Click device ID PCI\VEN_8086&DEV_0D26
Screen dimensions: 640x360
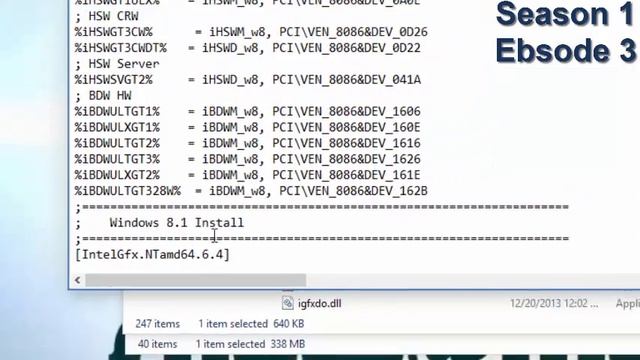click(353, 32)
